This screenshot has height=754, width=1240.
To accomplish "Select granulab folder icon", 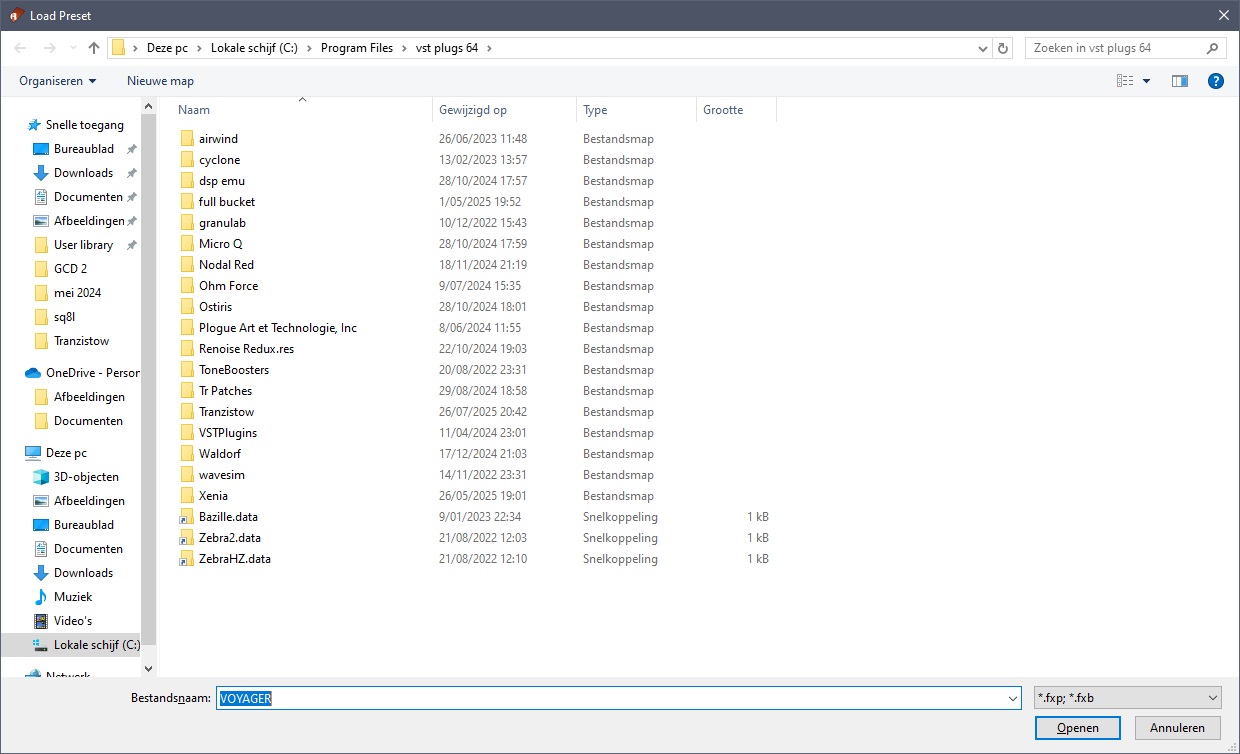I will click(187, 223).
